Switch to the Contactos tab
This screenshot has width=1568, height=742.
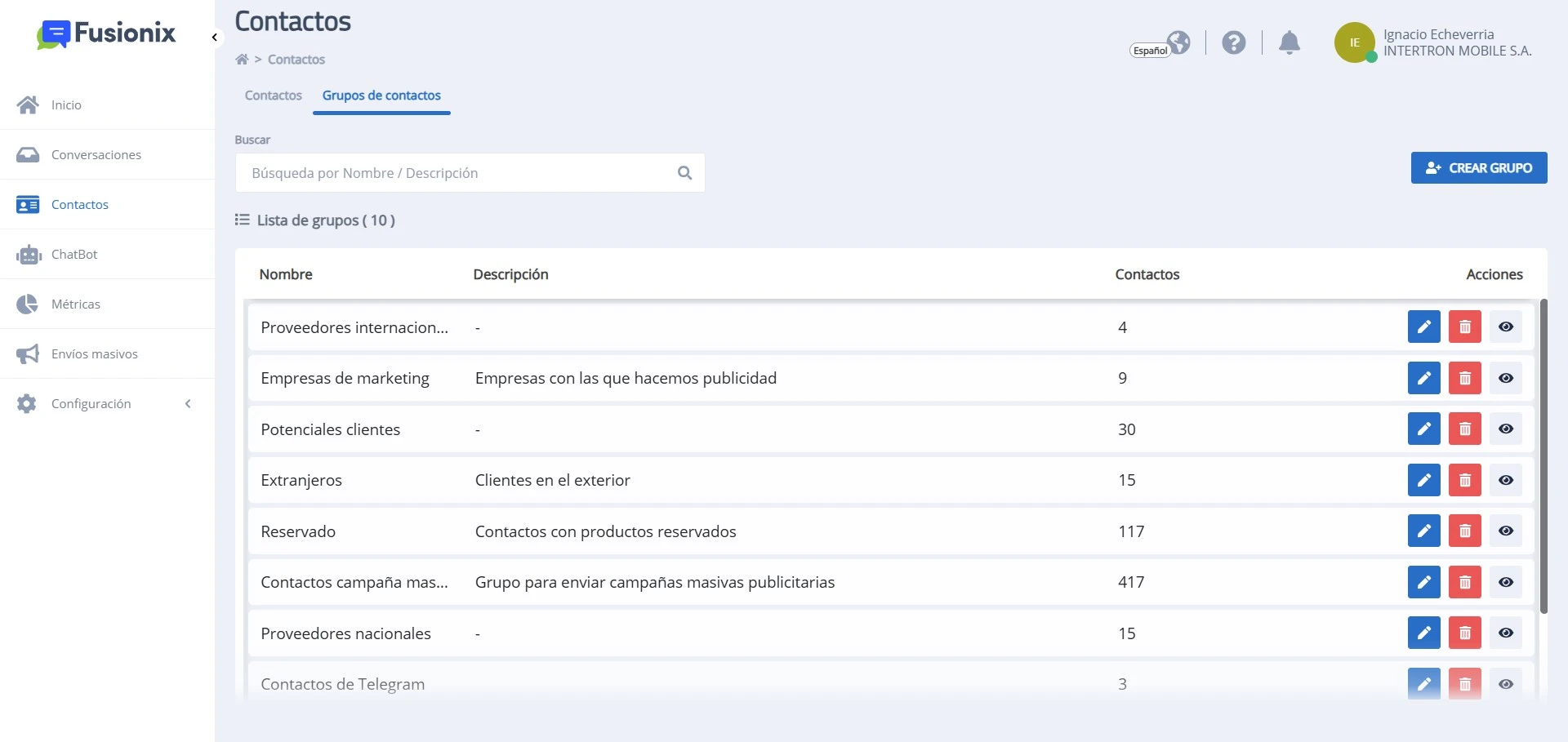coord(274,96)
